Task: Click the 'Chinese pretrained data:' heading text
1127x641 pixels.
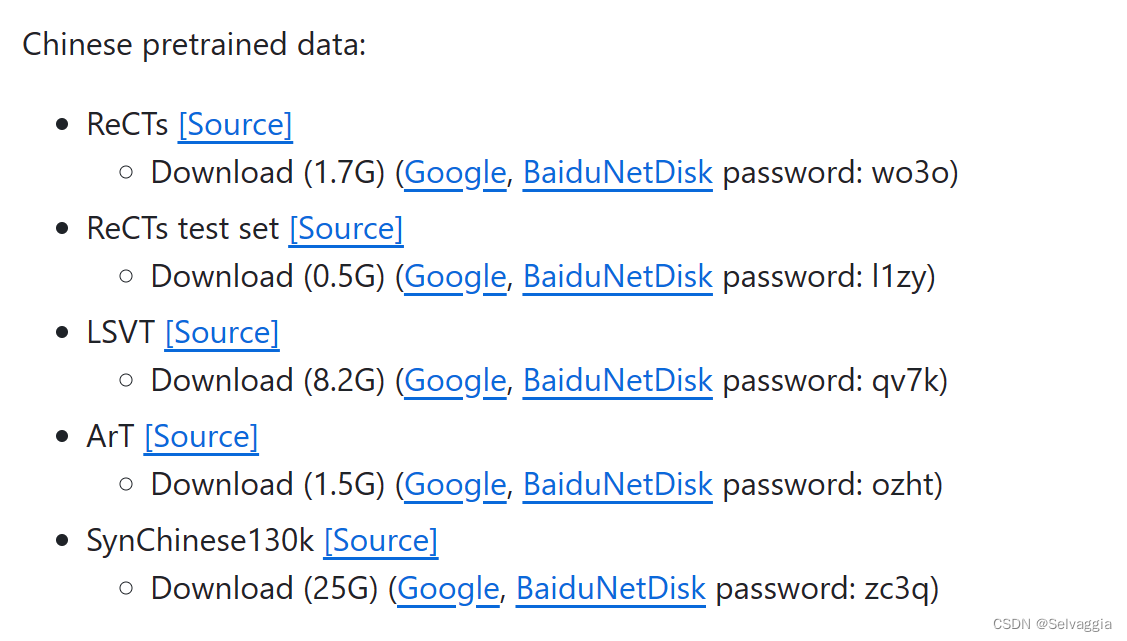Action: click(x=194, y=45)
